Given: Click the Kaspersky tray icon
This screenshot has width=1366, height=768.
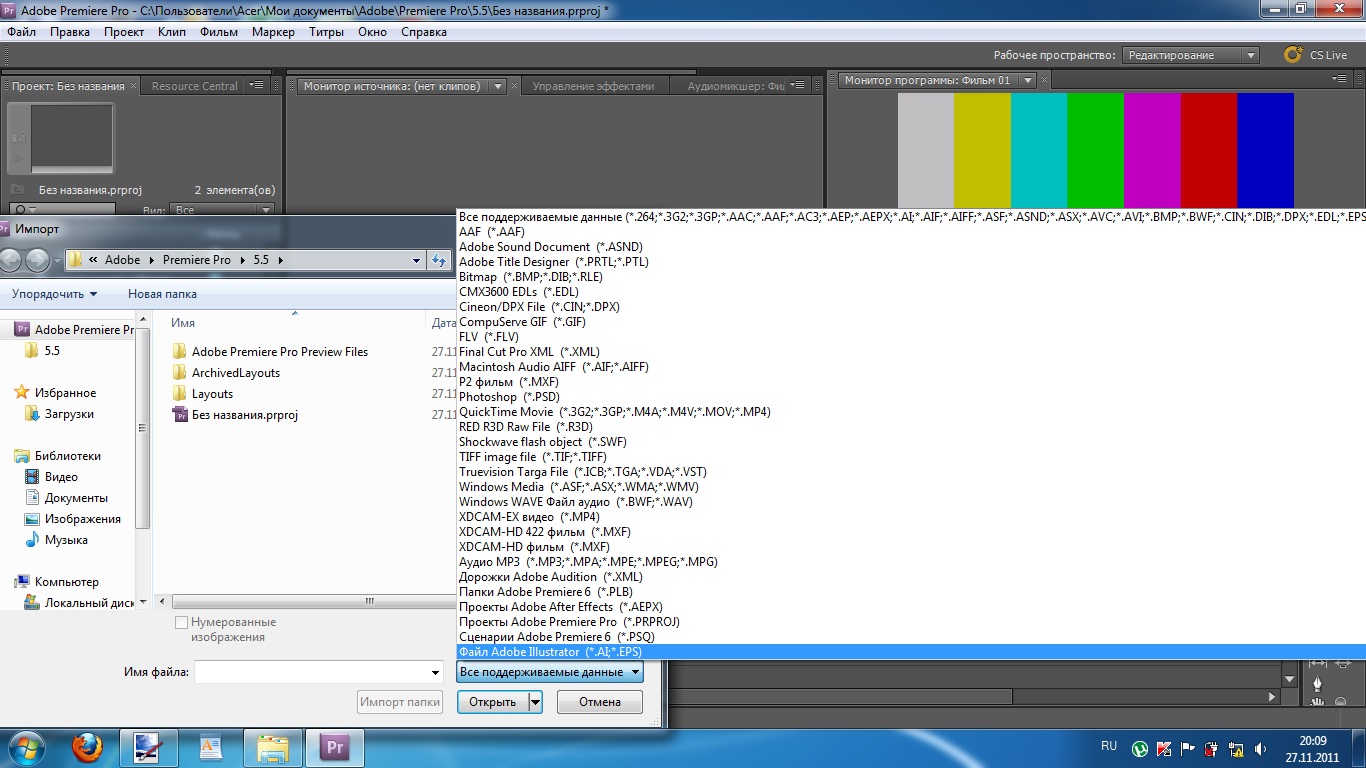Looking at the screenshot, I should (1164, 748).
